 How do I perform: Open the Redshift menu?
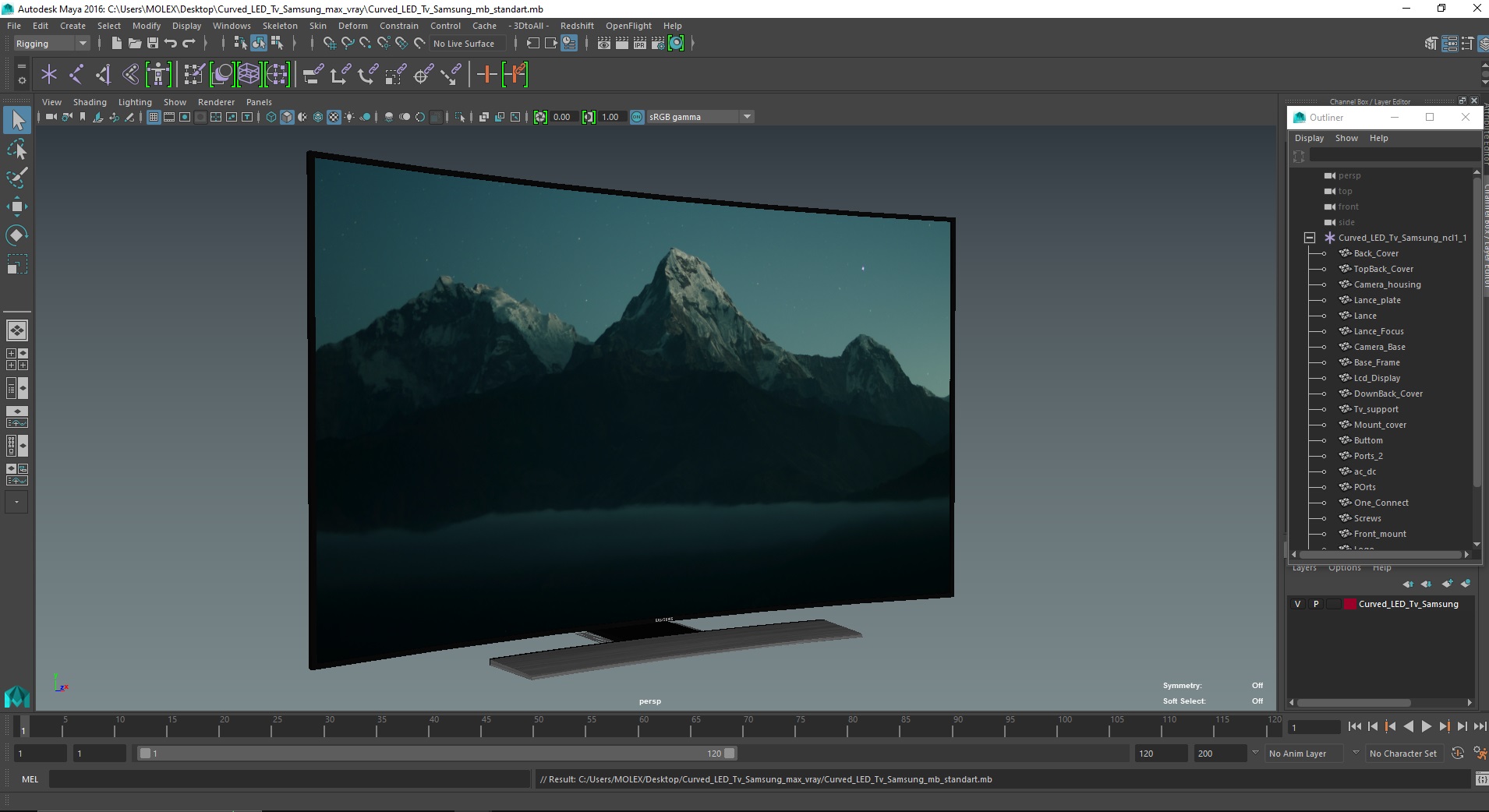pos(577,26)
